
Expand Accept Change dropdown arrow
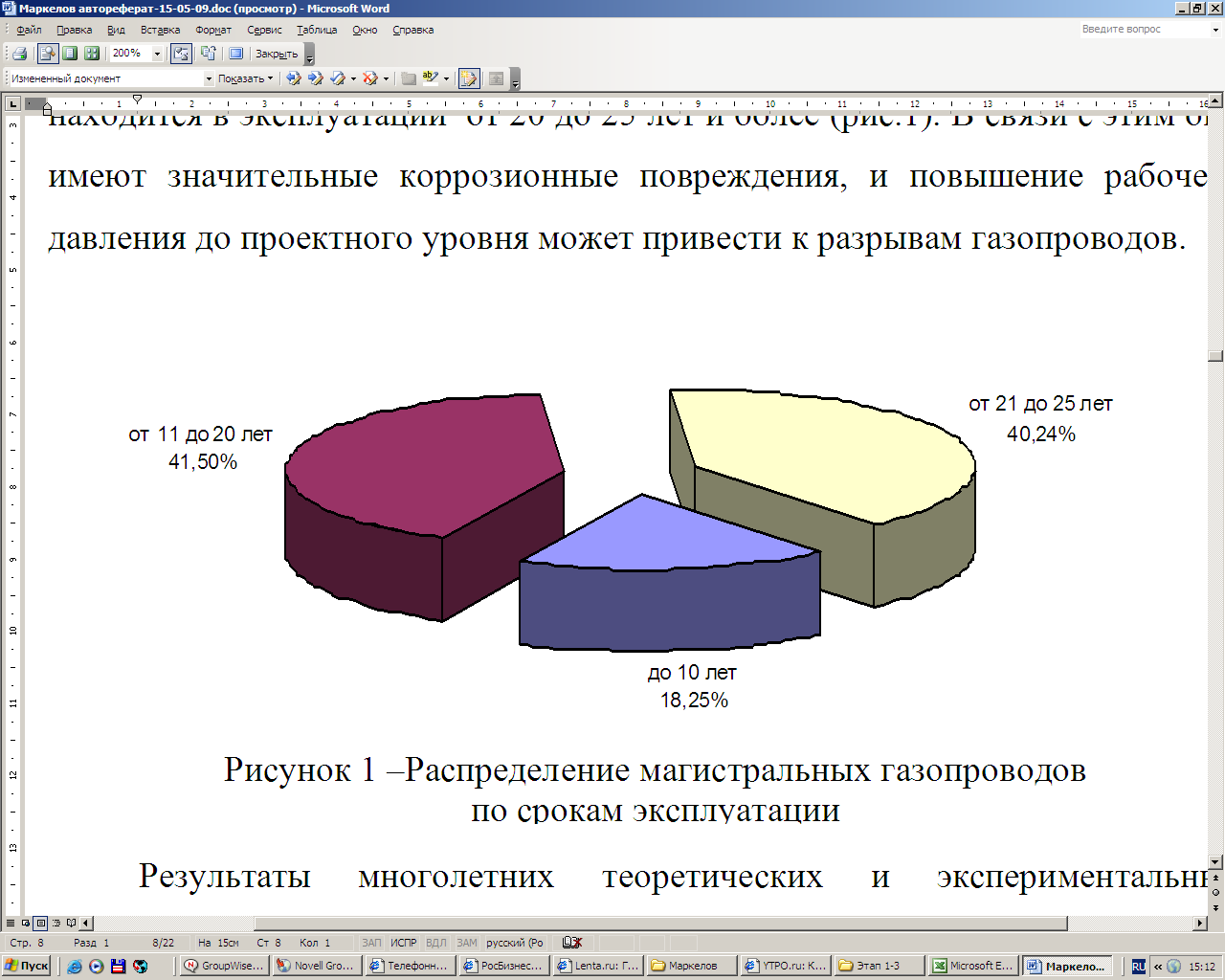pyautogui.click(x=353, y=78)
